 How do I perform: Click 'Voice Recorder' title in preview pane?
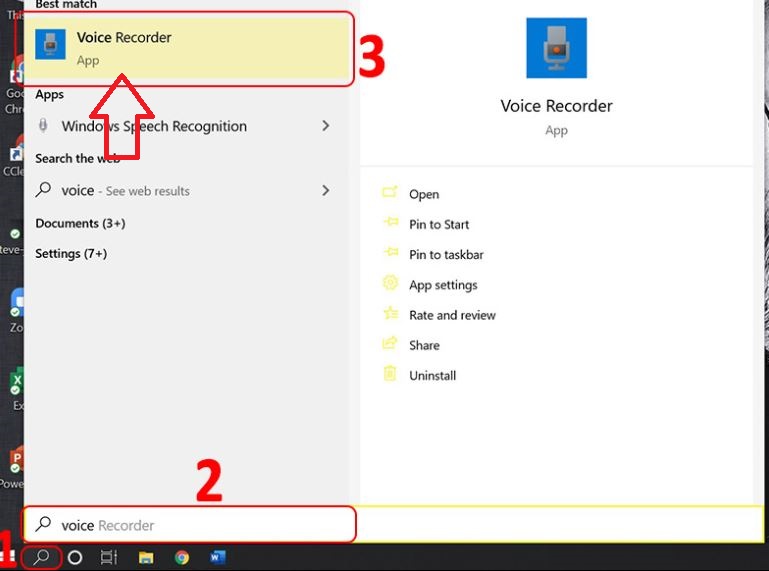(x=556, y=106)
